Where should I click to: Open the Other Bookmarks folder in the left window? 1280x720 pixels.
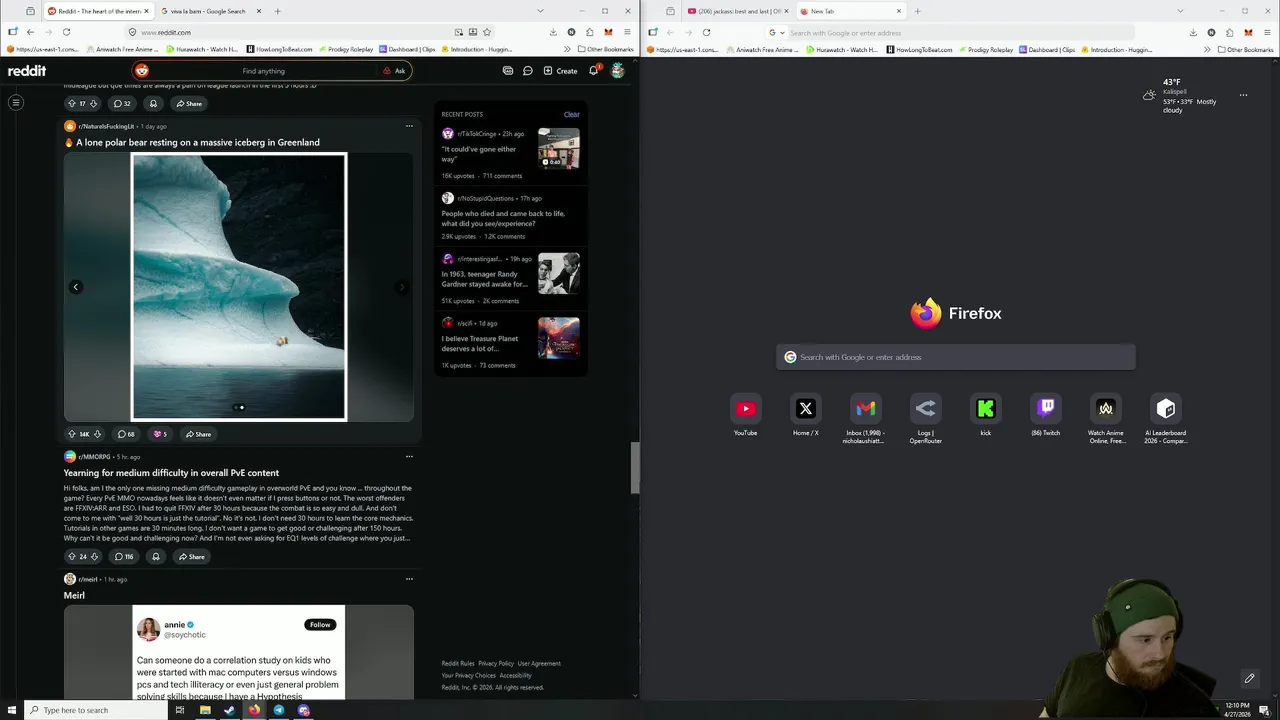(605, 49)
